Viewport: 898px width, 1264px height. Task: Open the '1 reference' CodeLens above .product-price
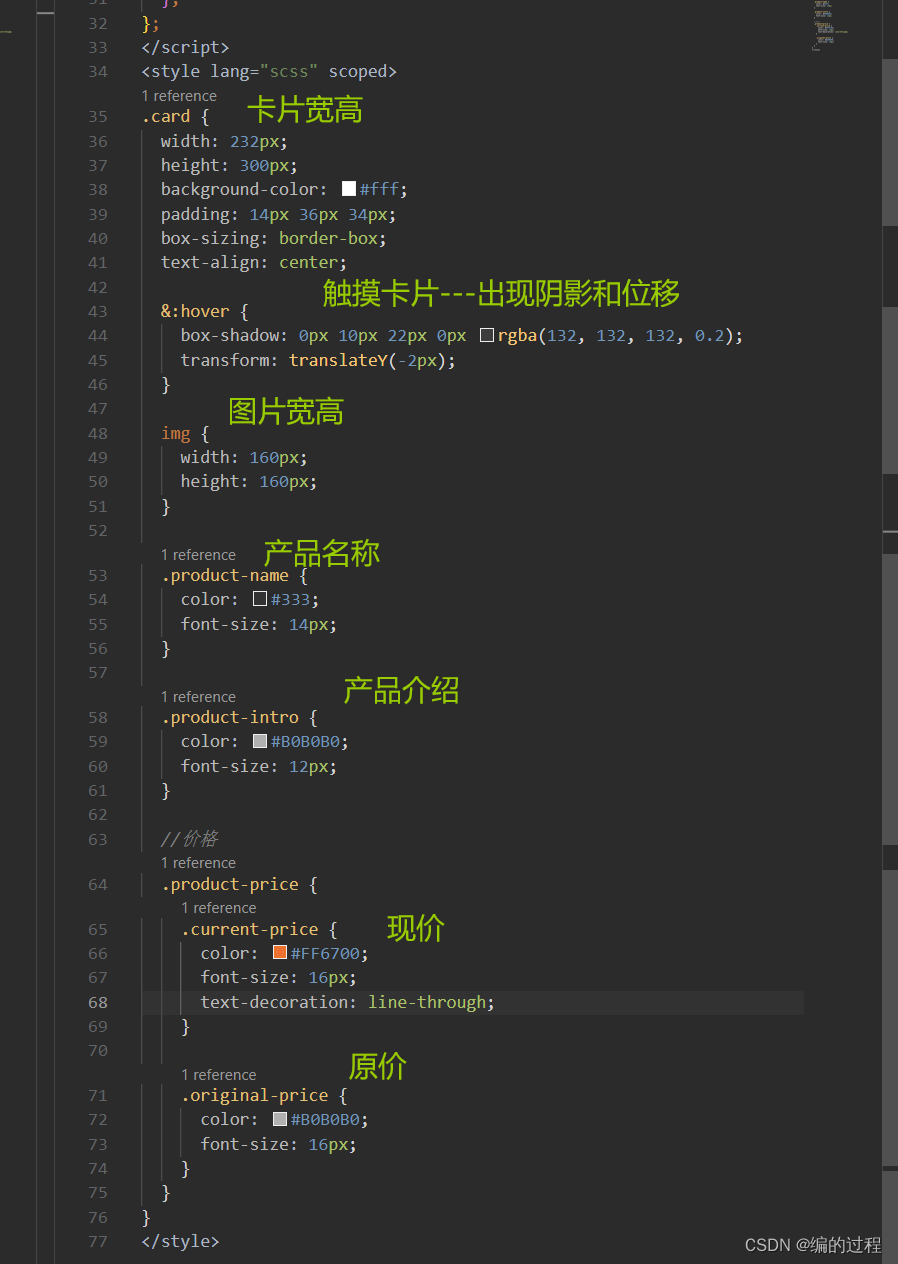199,863
